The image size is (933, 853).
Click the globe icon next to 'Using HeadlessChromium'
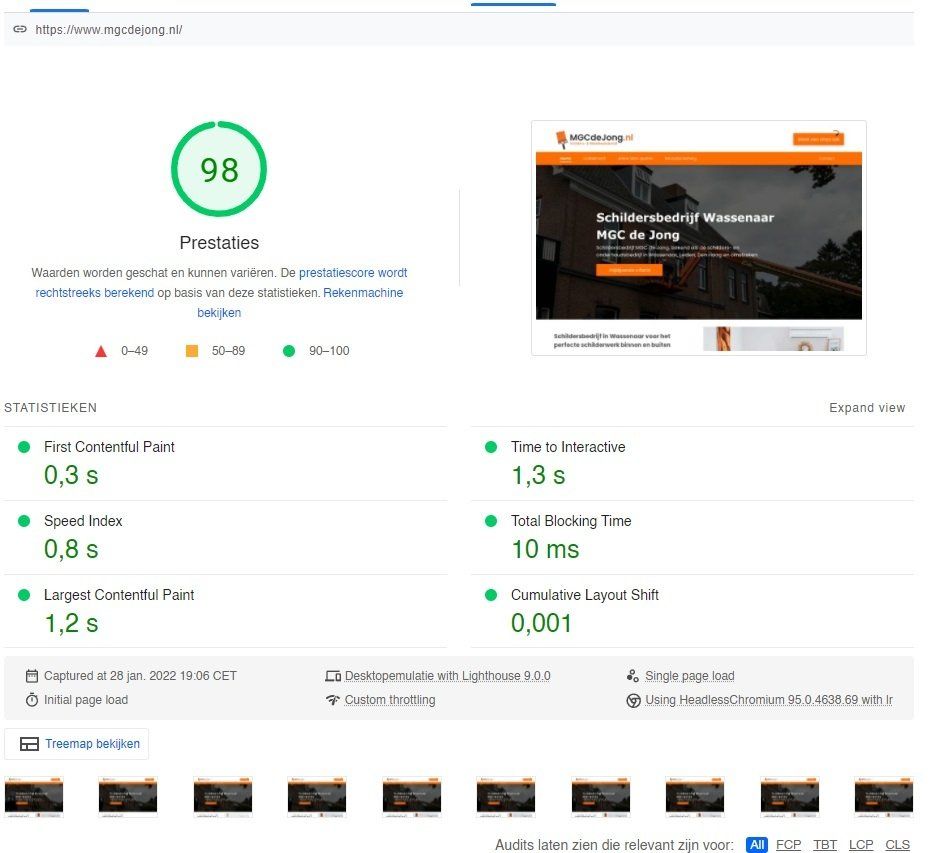point(633,700)
